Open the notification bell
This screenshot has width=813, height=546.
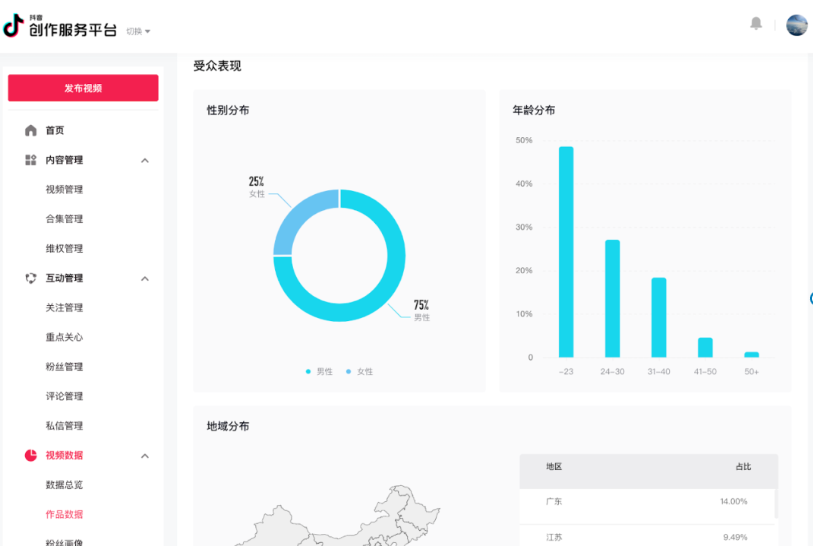(x=756, y=23)
